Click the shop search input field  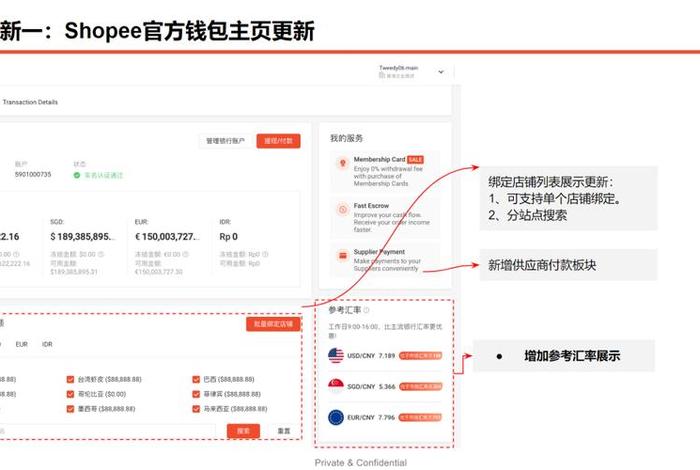(x=107, y=431)
